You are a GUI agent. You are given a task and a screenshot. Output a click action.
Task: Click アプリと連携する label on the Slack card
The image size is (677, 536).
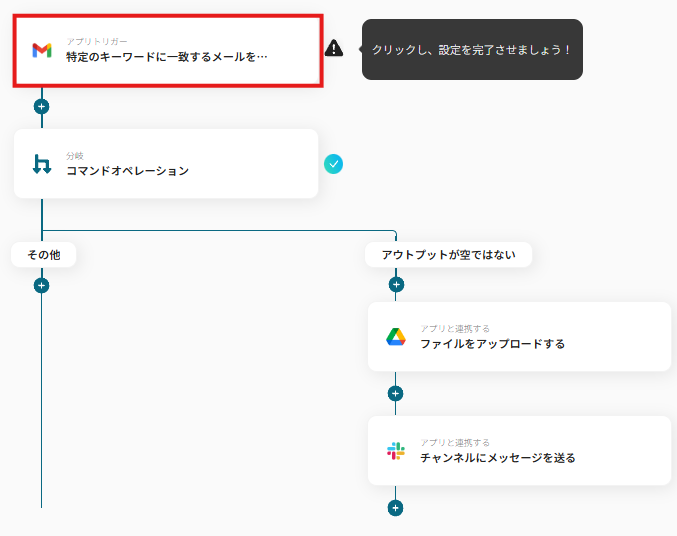(455, 443)
